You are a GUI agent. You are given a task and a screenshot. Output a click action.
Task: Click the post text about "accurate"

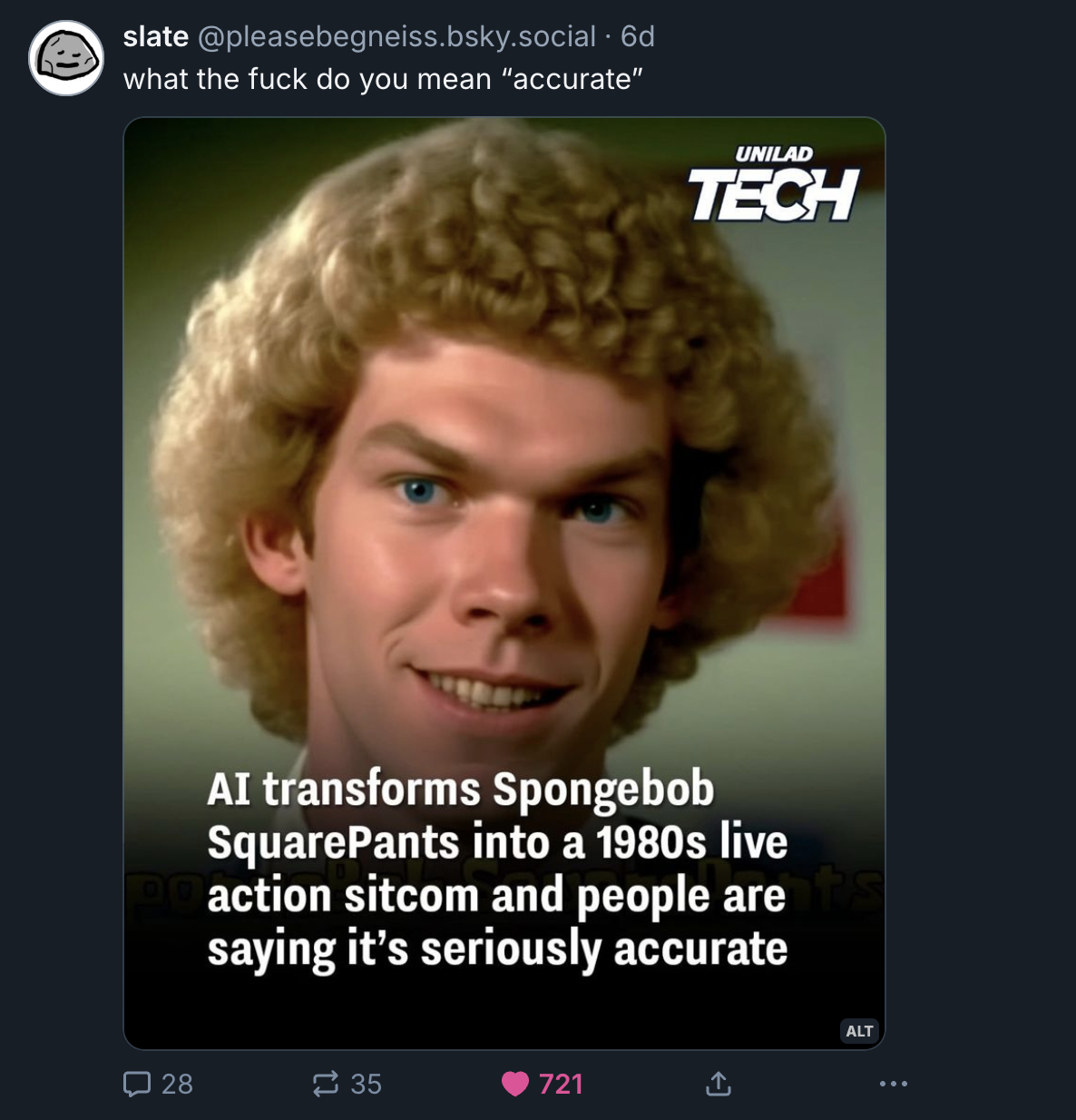point(383,80)
